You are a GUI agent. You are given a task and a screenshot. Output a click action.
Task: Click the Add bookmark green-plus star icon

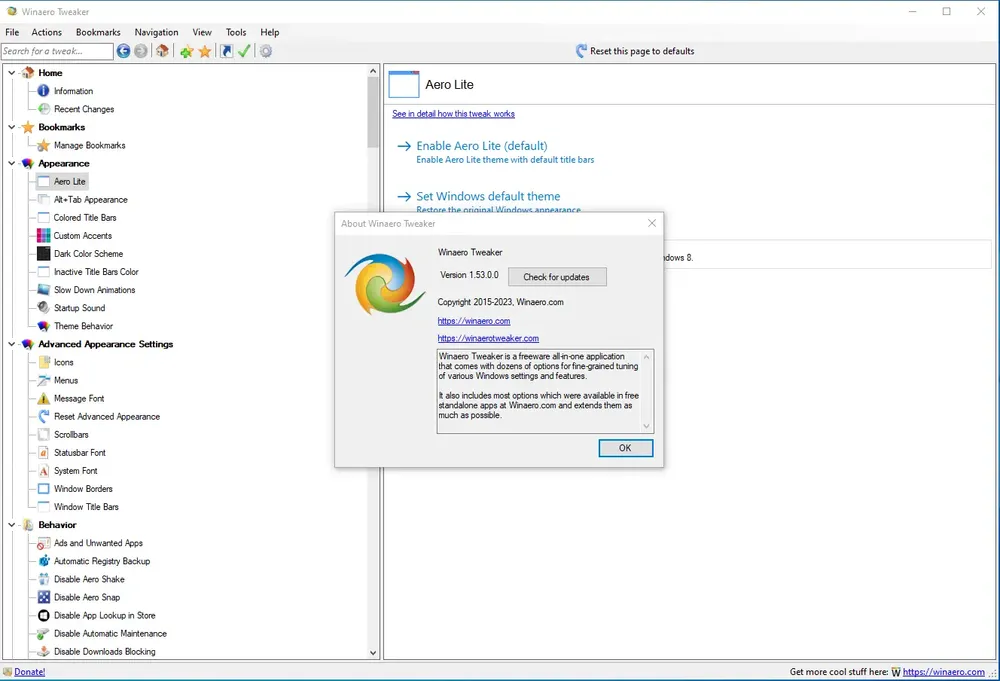pyautogui.click(x=186, y=52)
